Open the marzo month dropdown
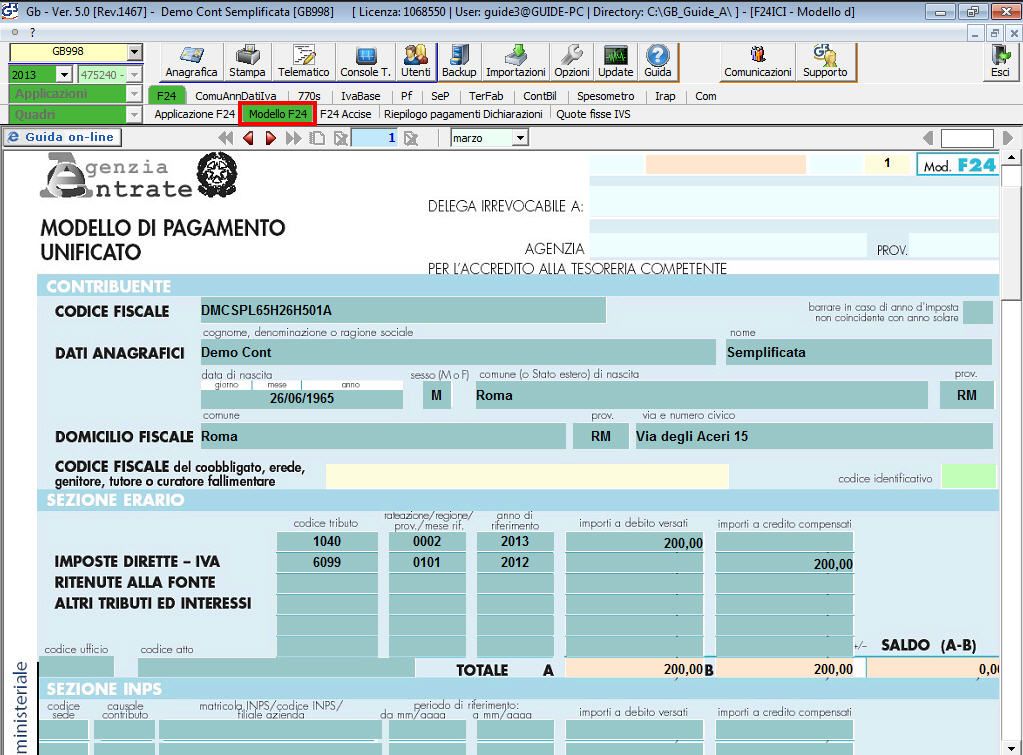 point(520,138)
